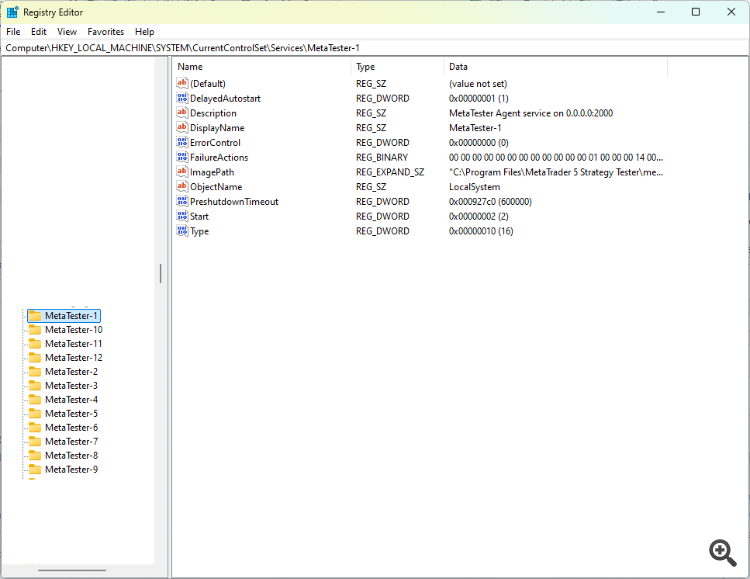Click the DelayedAutostart DWORD icon
This screenshot has height=579, width=750.
[182, 98]
